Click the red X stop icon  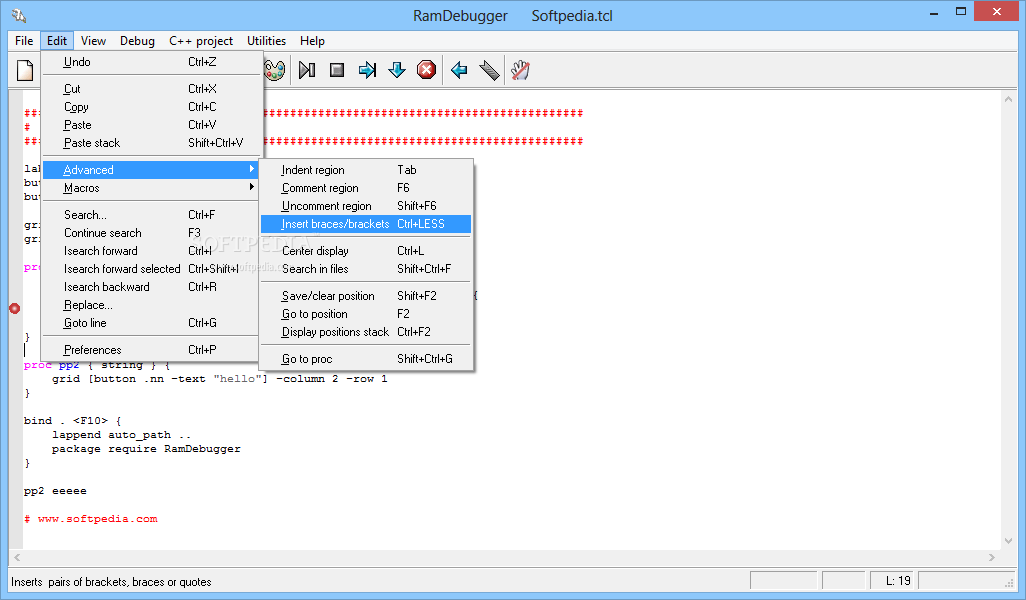point(427,70)
